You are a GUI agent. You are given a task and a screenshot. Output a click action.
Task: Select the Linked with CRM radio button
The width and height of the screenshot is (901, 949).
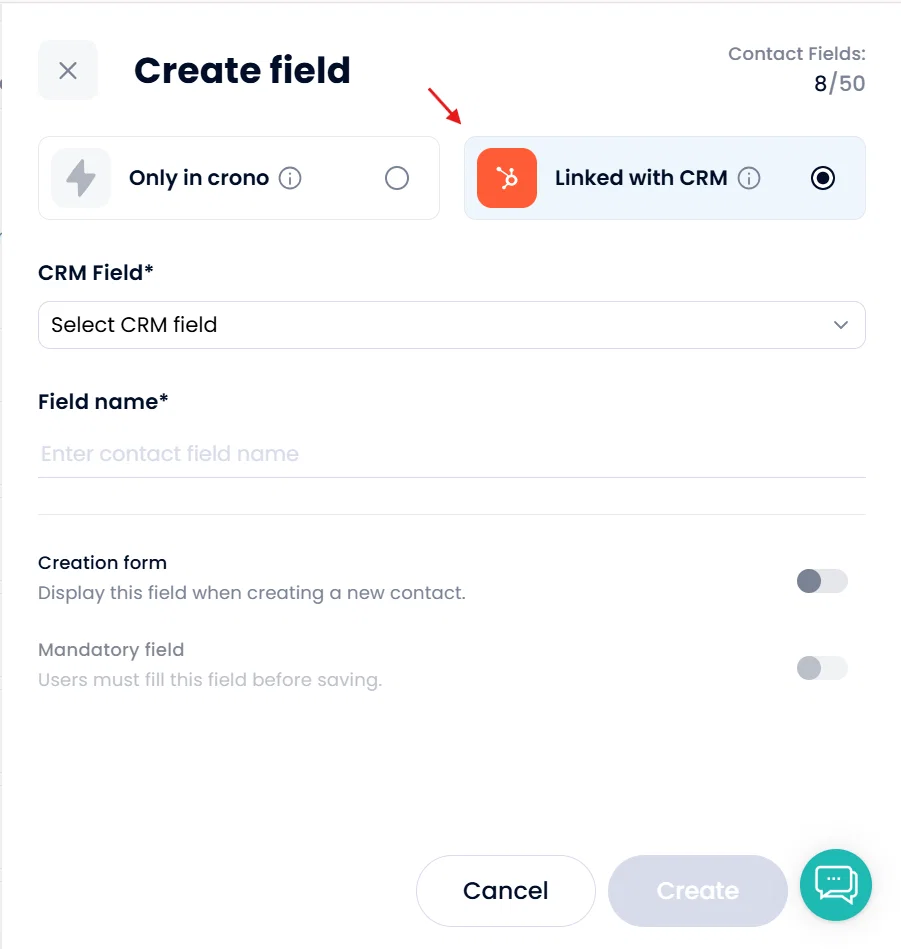click(823, 178)
